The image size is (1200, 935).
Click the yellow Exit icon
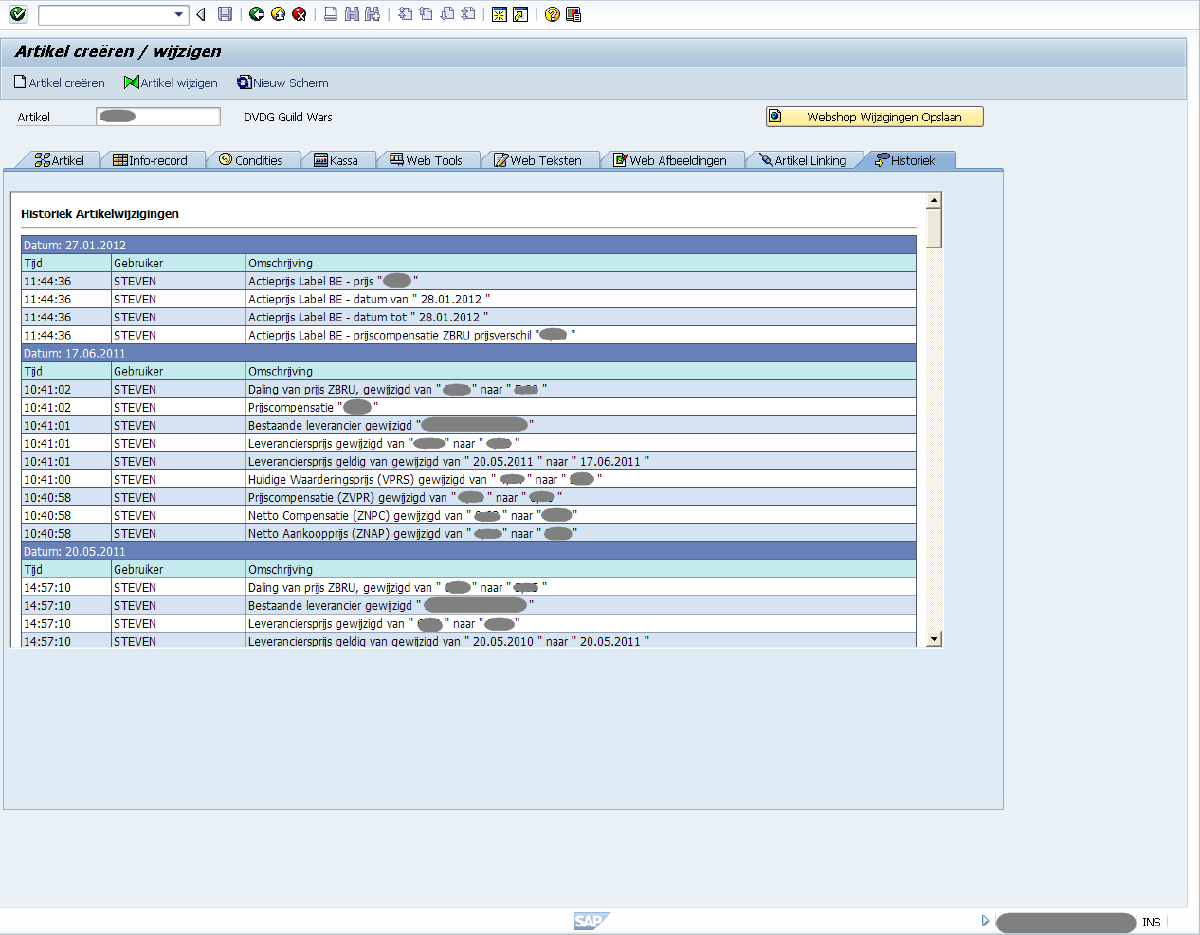pyautogui.click(x=277, y=14)
